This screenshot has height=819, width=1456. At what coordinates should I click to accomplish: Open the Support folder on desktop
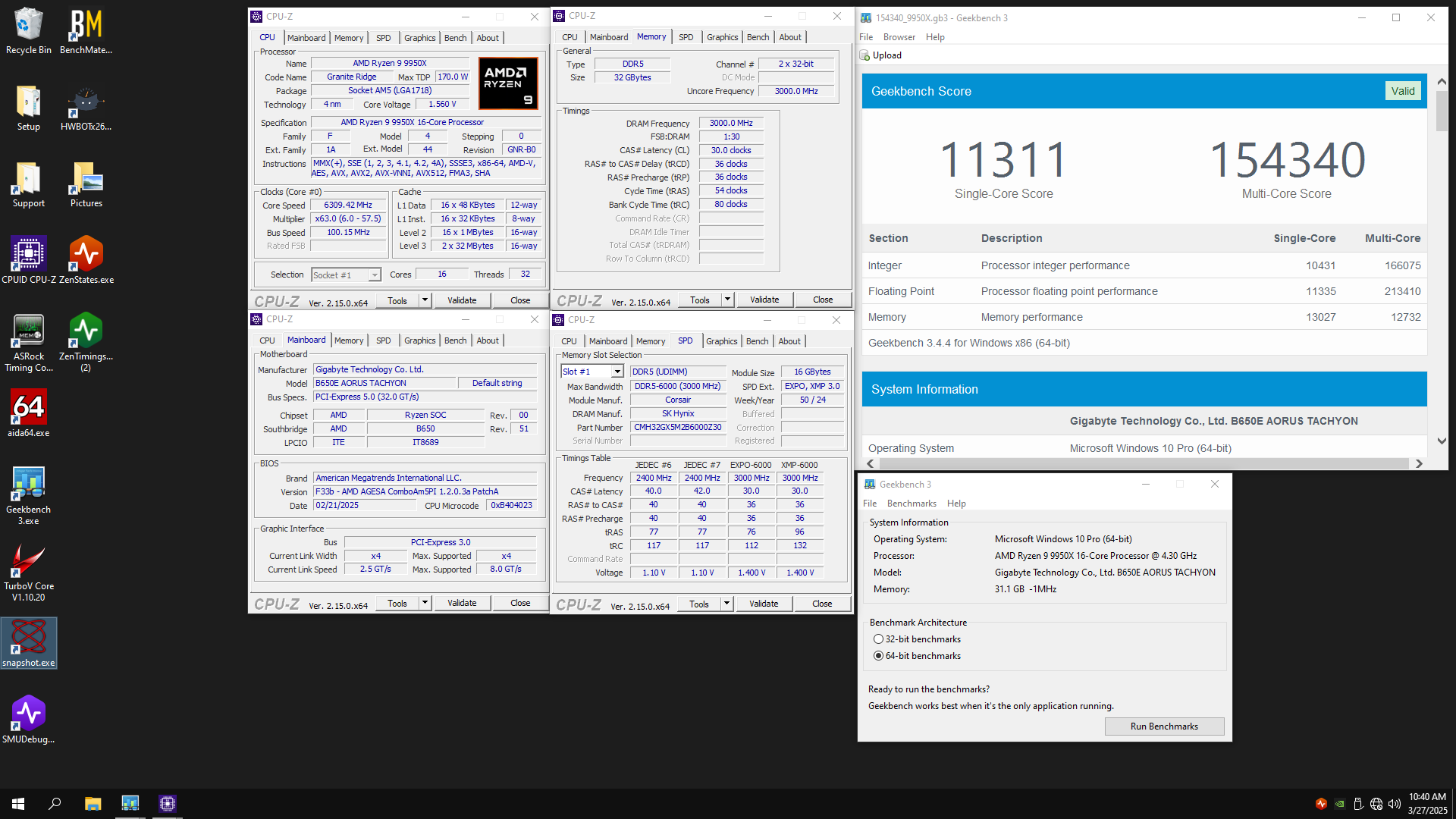pyautogui.click(x=29, y=184)
